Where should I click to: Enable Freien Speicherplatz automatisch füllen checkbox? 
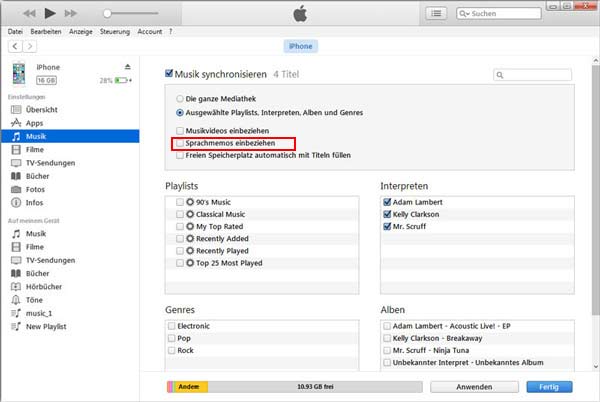[x=180, y=155]
